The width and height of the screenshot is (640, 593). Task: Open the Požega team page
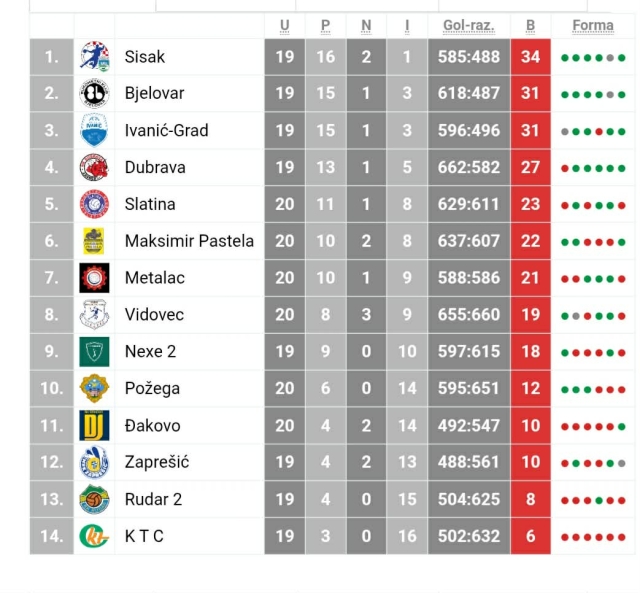pyautogui.click(x=152, y=388)
